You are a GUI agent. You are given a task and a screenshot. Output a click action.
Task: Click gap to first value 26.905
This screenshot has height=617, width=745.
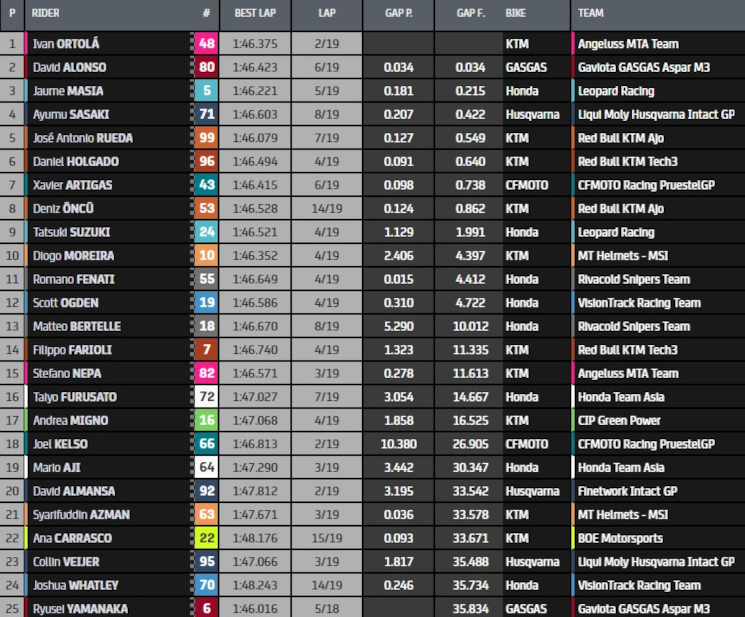(470, 444)
